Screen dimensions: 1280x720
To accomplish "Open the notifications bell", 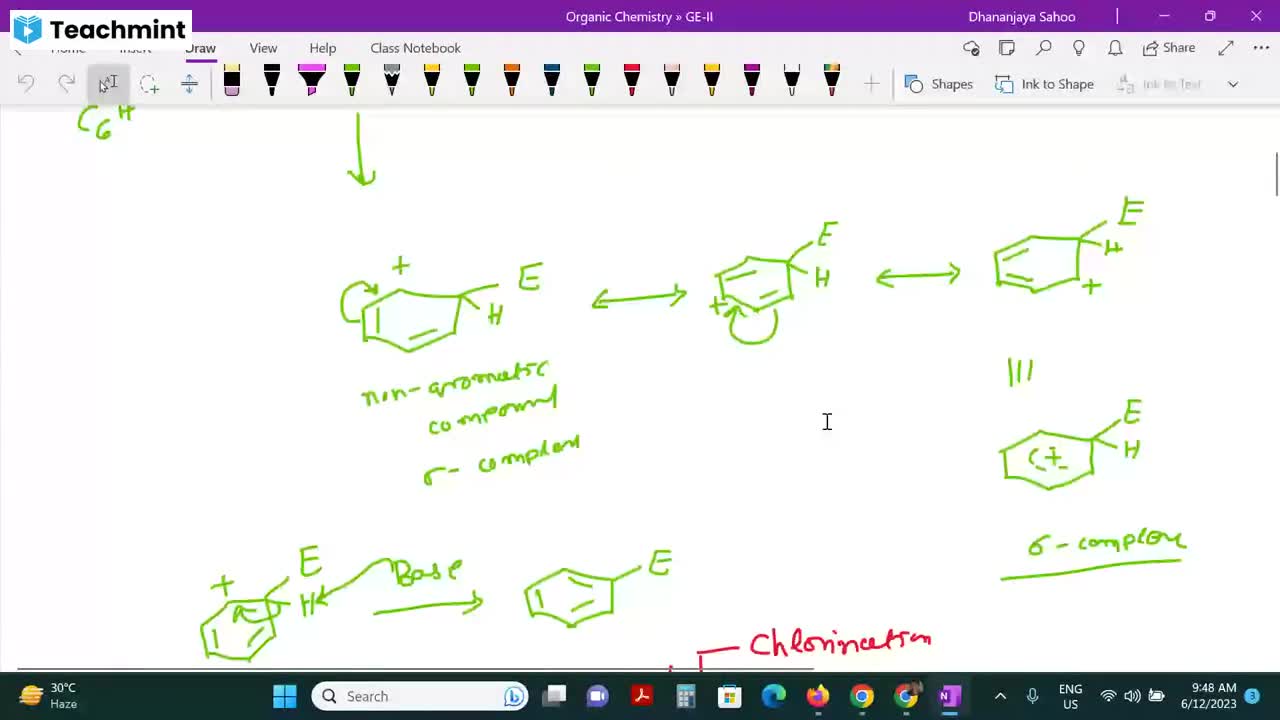I will pos(1115,48).
